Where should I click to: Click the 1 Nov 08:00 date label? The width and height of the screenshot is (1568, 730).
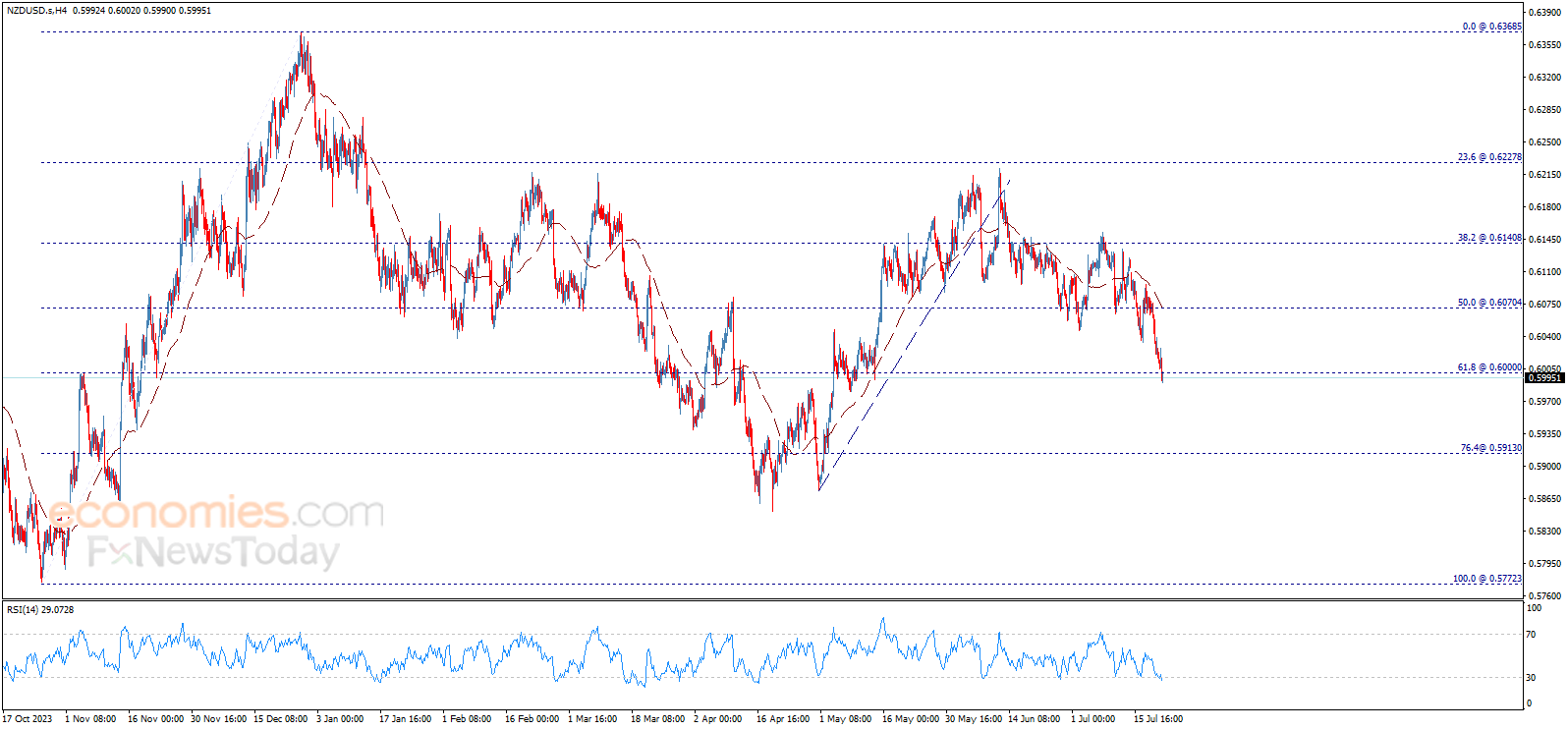click(90, 719)
